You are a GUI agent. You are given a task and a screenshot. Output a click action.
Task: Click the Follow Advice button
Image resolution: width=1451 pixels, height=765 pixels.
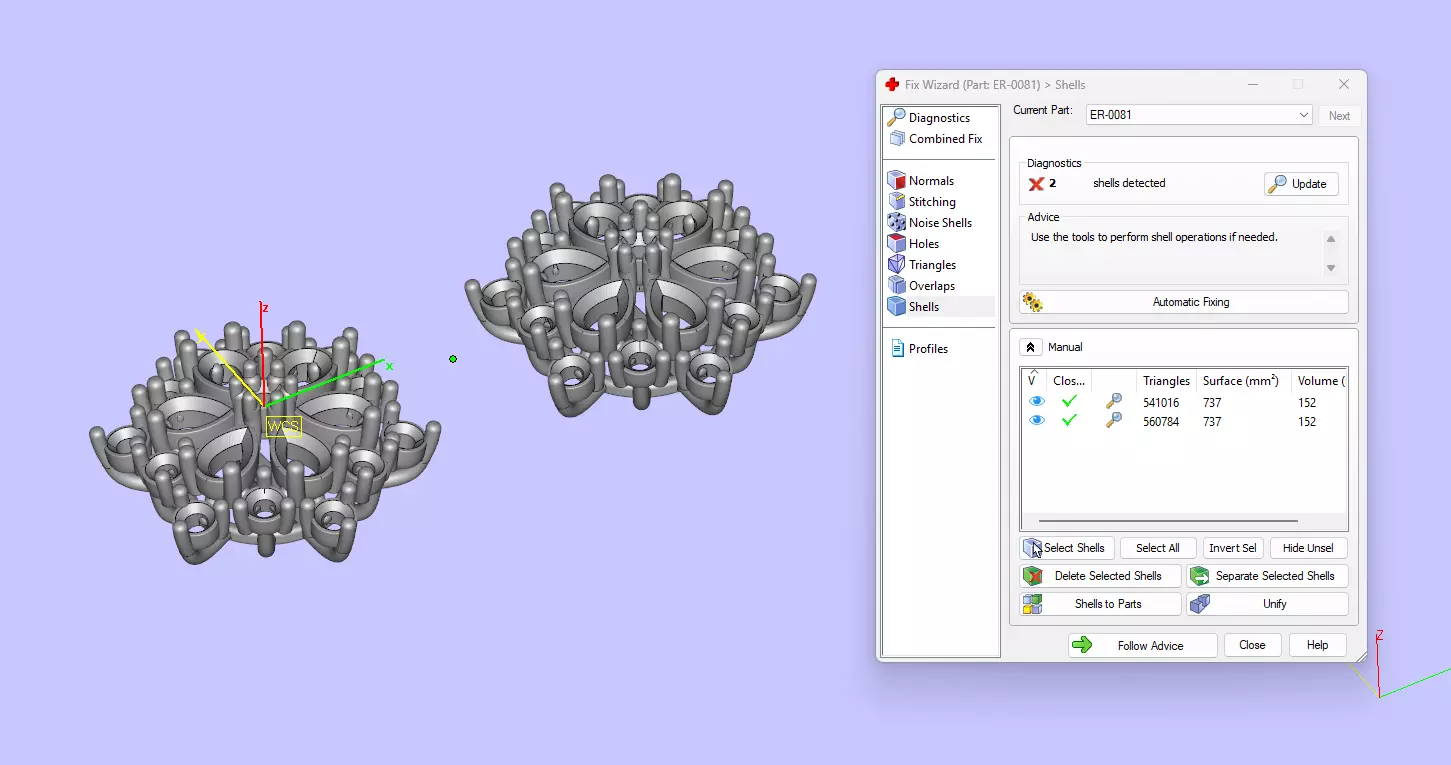coord(1142,646)
